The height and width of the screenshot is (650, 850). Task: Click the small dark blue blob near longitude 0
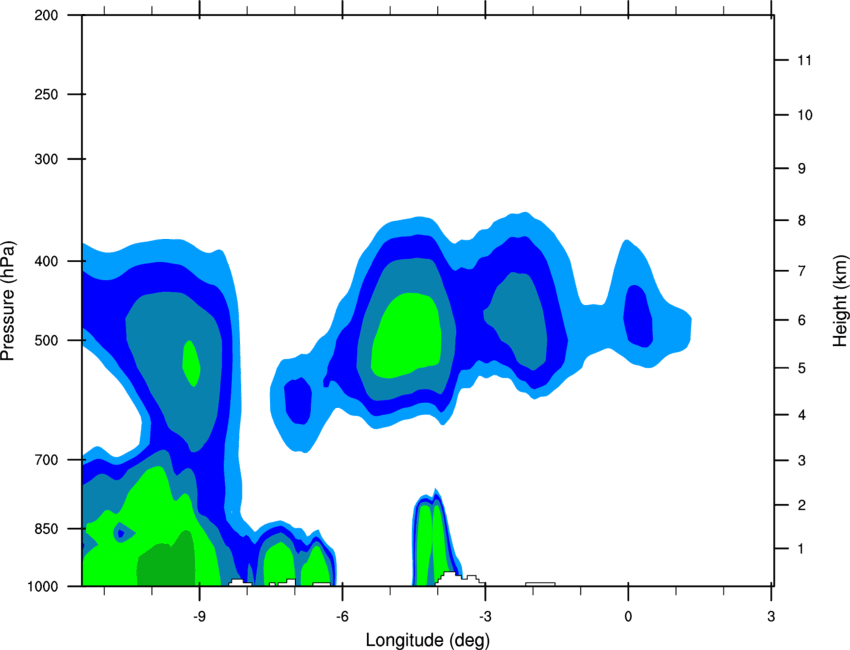click(x=638, y=316)
